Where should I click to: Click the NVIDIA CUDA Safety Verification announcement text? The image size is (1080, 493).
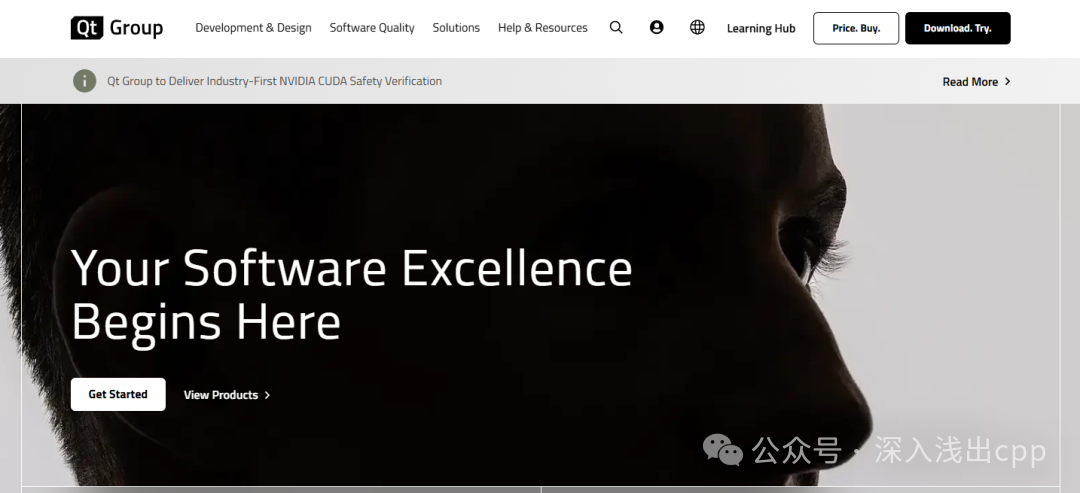pos(274,81)
